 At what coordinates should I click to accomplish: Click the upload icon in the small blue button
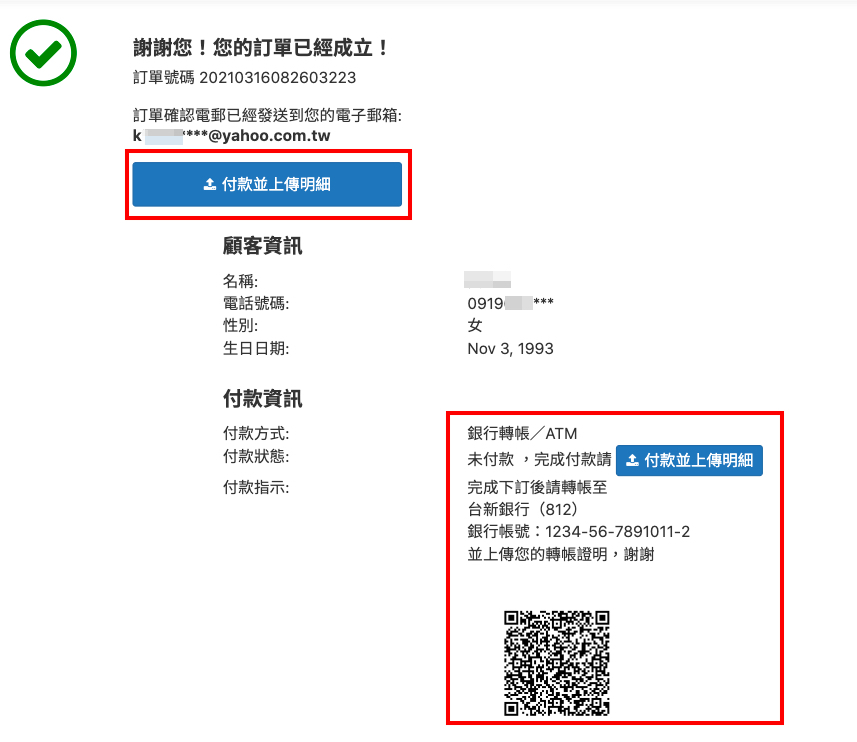632,461
